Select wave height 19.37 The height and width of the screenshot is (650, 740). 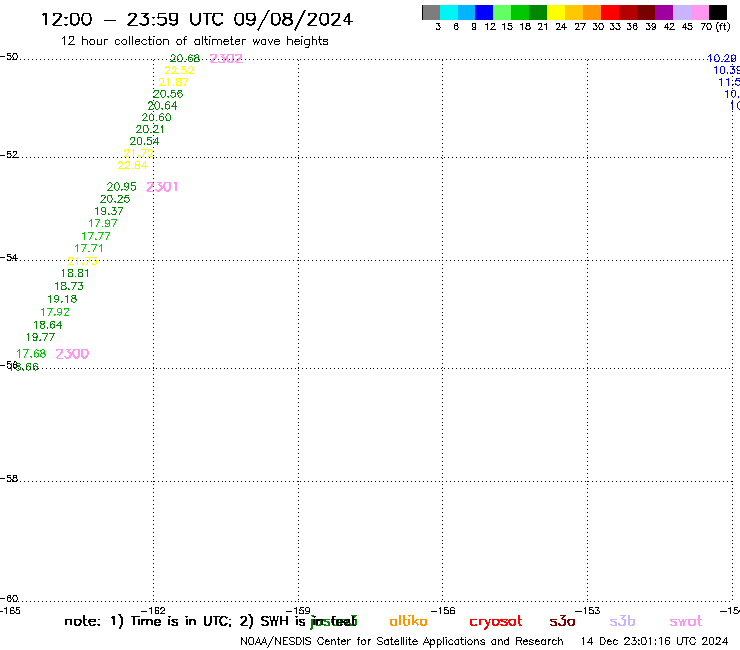[x=109, y=211]
